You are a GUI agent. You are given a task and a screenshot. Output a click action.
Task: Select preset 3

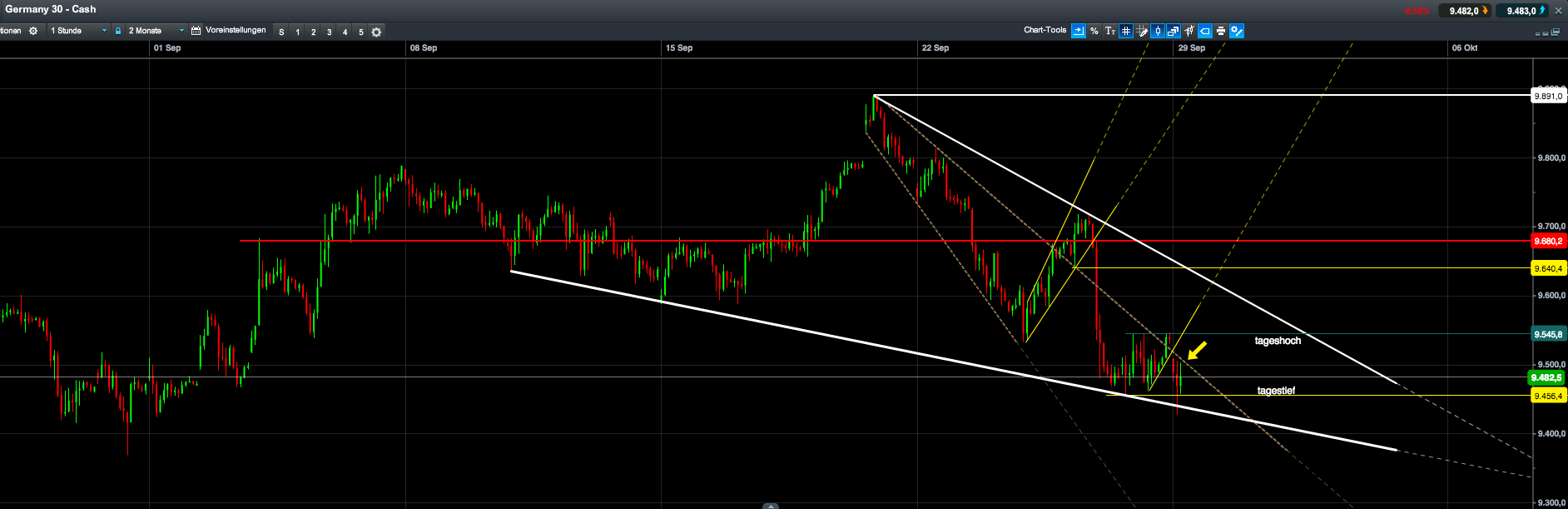(x=329, y=32)
